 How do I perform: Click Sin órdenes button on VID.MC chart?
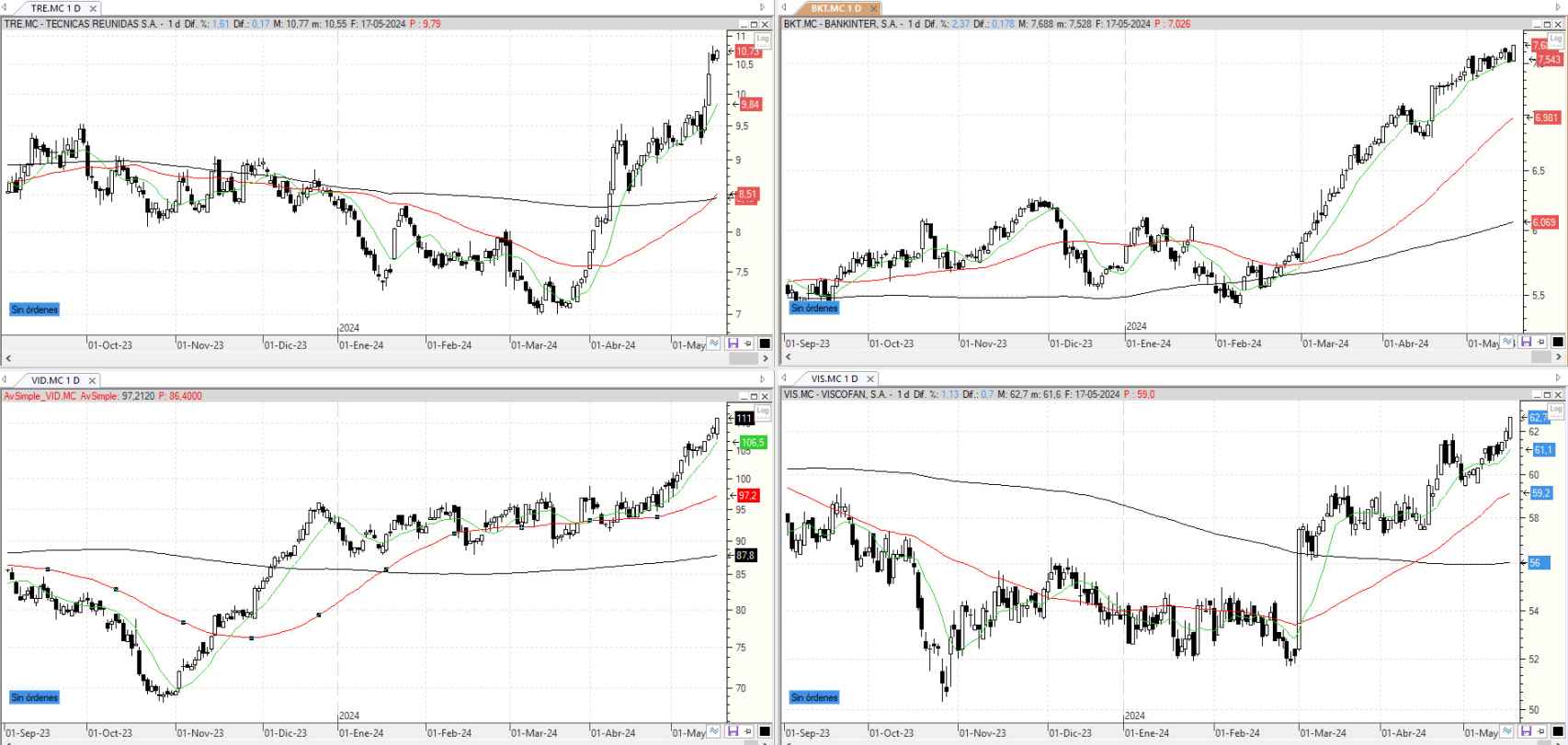point(34,697)
